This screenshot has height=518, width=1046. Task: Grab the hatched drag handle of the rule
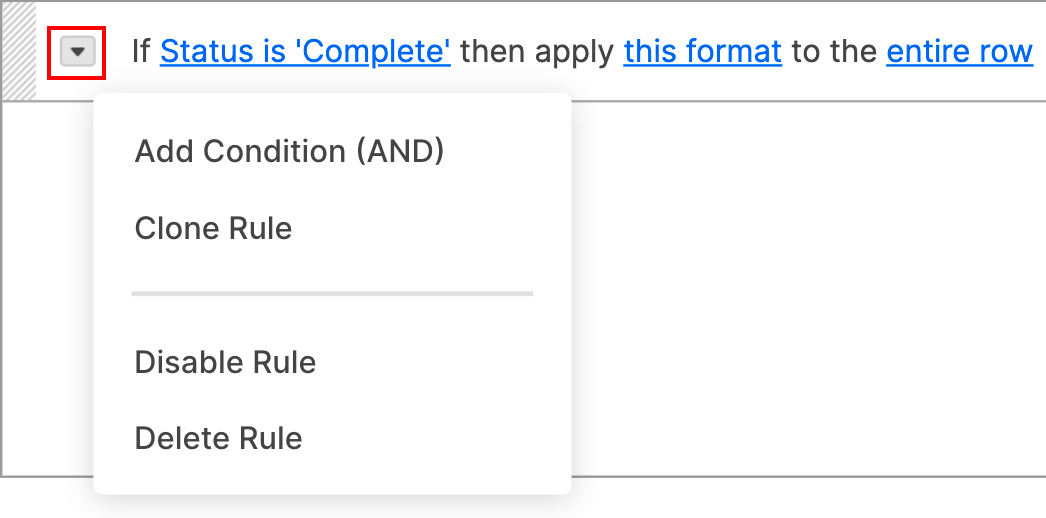(19, 51)
